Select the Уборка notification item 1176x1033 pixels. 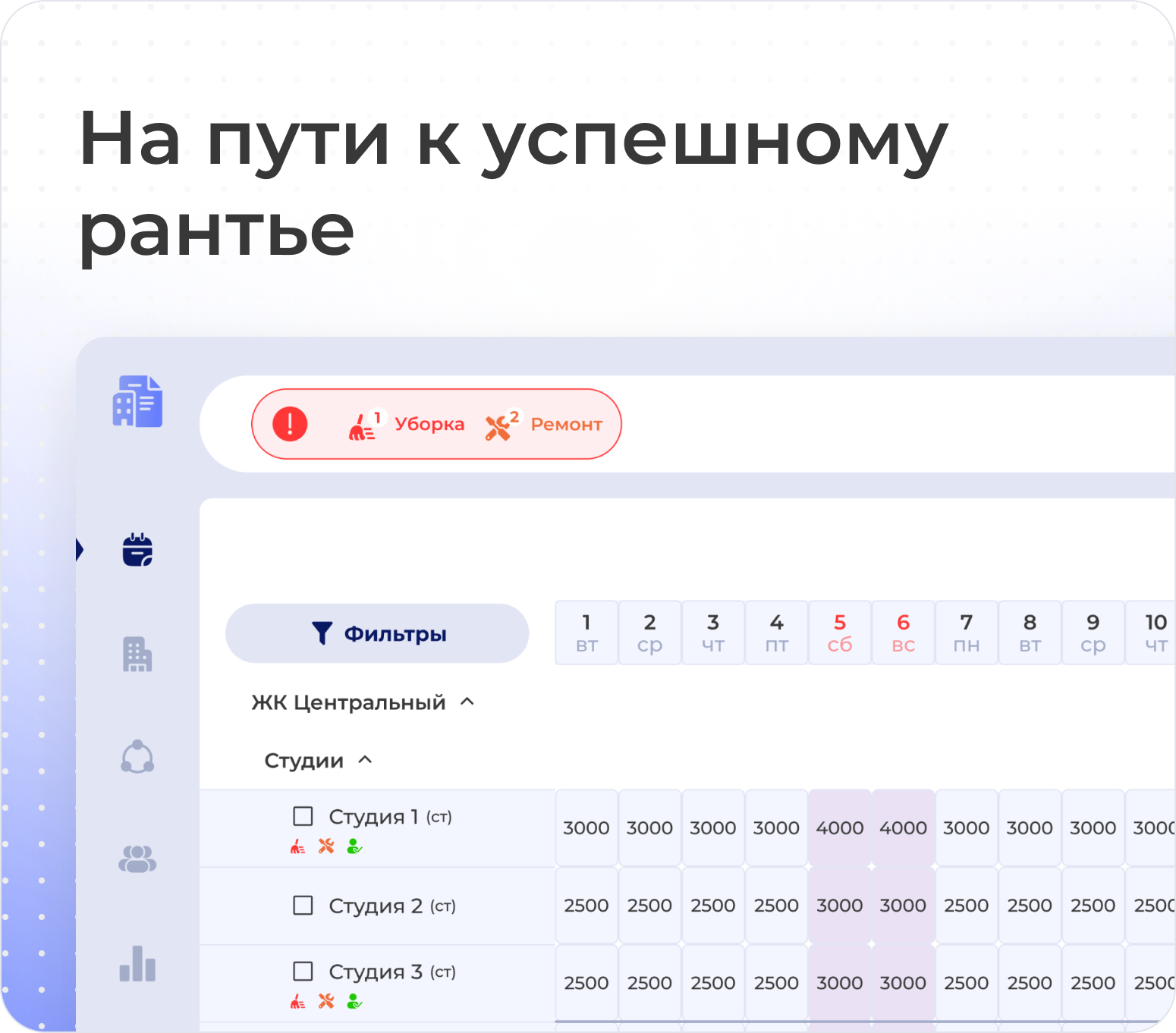(407, 424)
